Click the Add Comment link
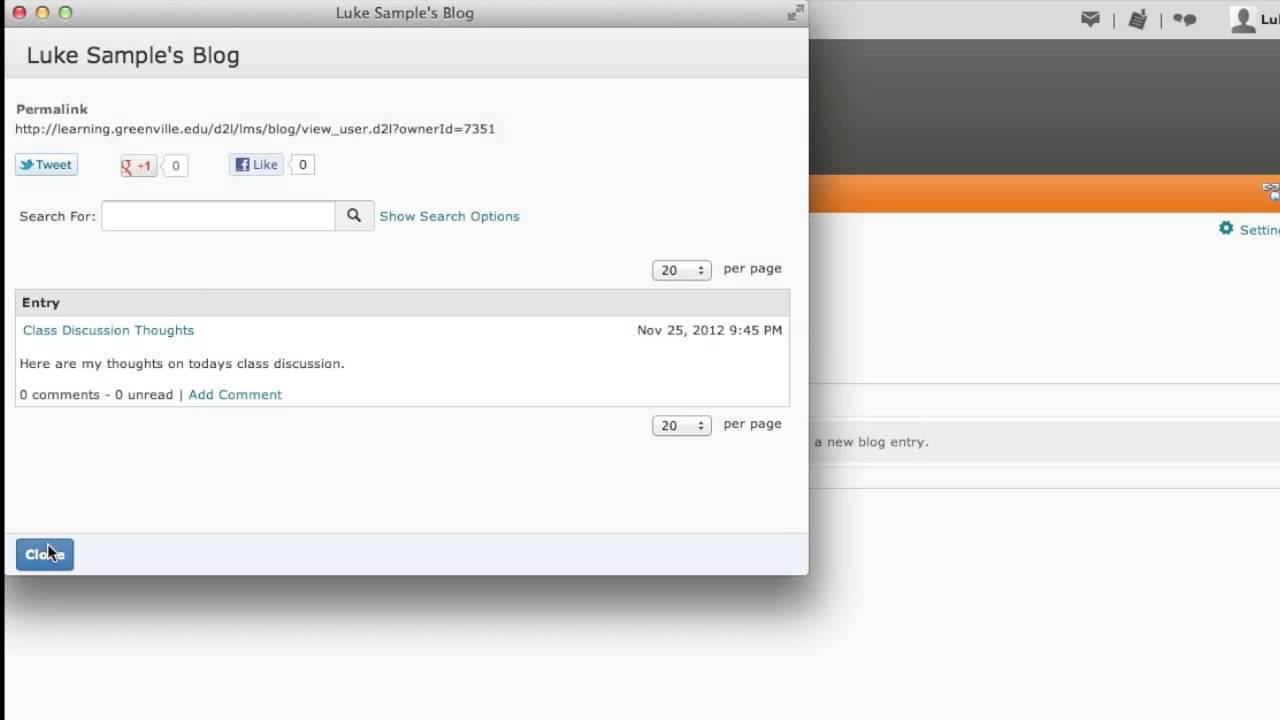 (x=235, y=395)
